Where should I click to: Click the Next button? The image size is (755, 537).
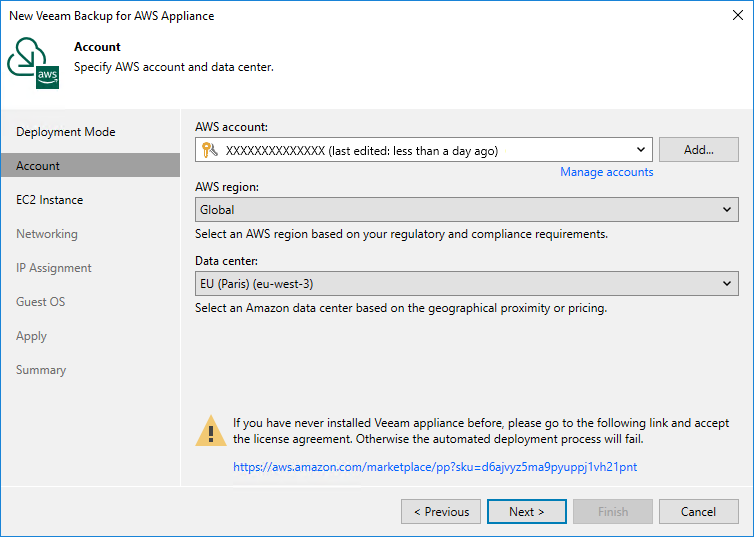(x=526, y=512)
